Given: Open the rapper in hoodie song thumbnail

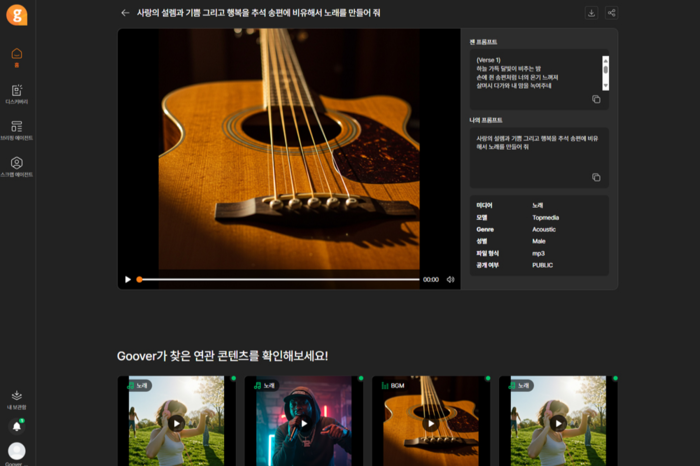Looking at the screenshot, I should click(304, 422).
